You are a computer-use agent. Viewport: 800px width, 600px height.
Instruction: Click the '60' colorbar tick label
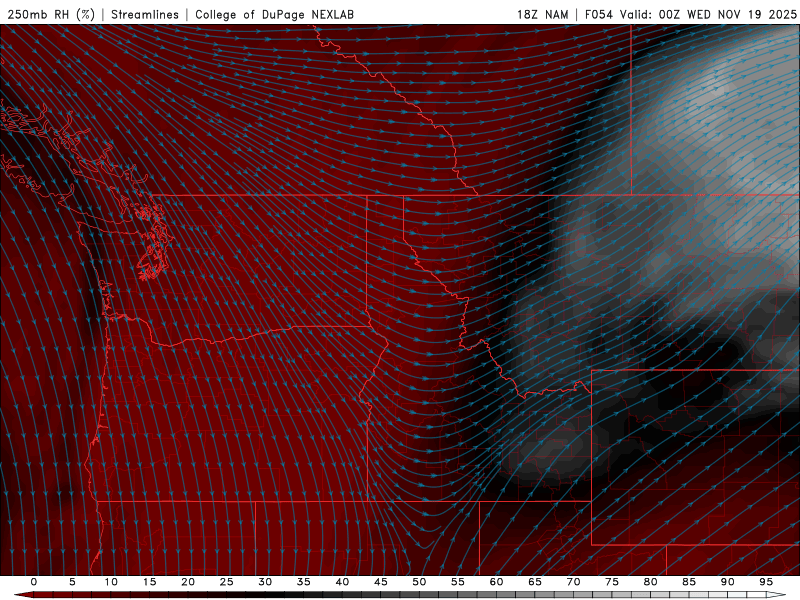click(496, 582)
